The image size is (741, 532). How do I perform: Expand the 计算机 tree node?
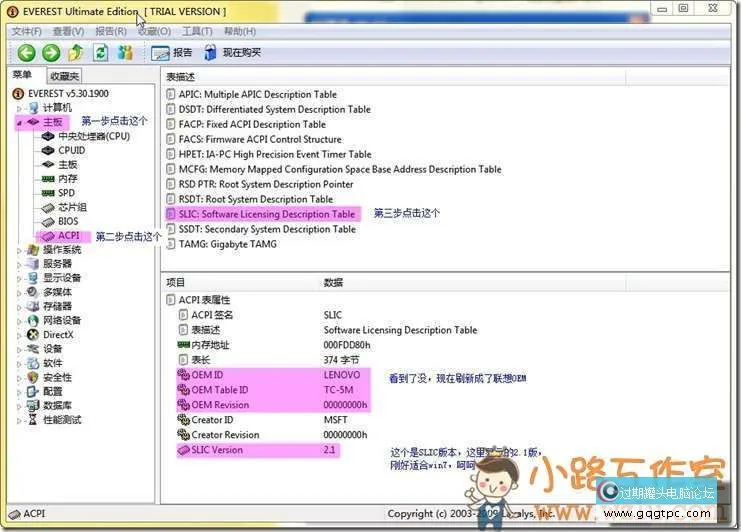(x=19, y=109)
